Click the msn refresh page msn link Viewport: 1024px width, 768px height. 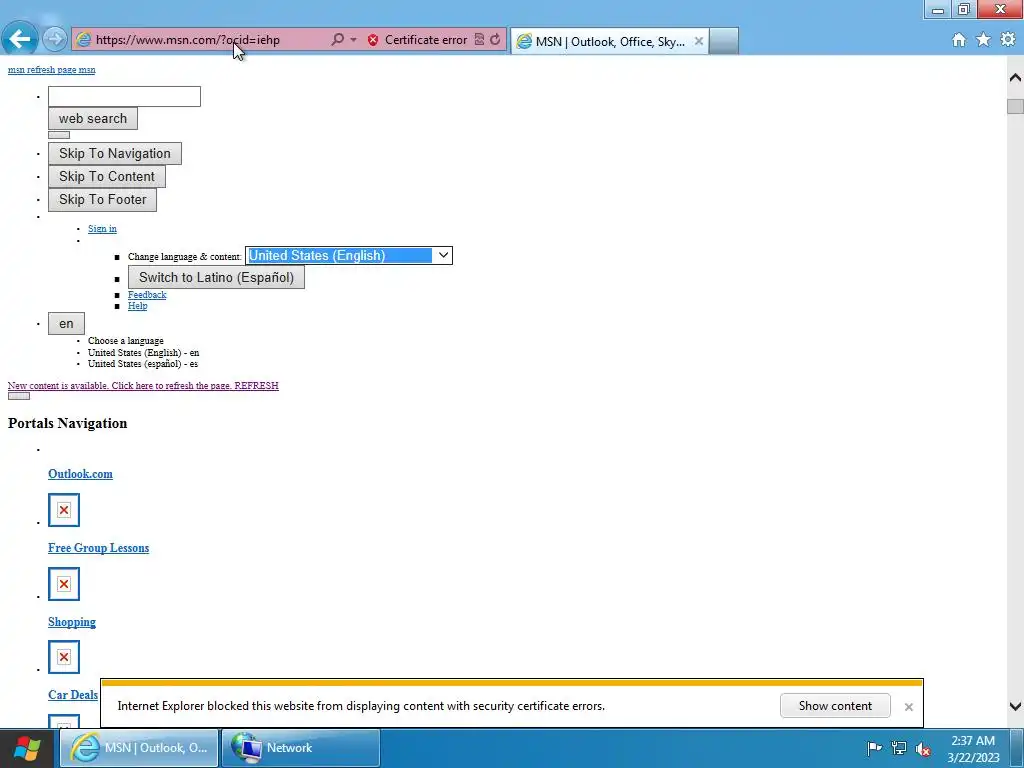pyautogui.click(x=52, y=70)
